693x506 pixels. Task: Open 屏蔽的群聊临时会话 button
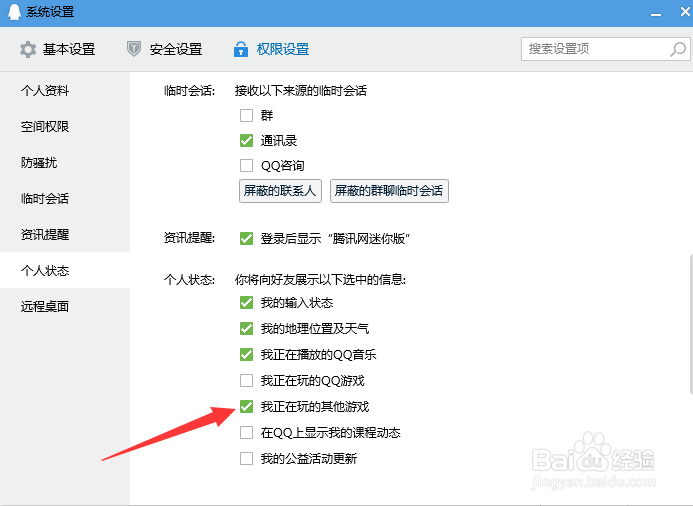coord(389,191)
